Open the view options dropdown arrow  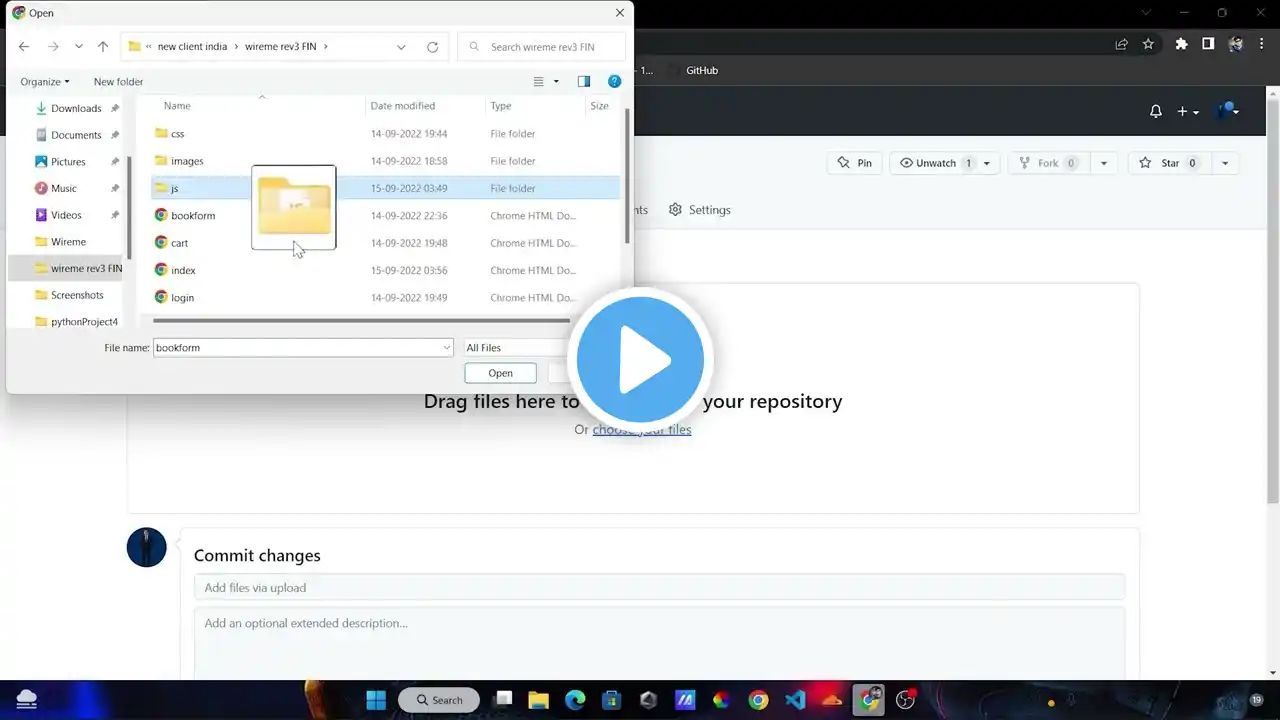coord(556,82)
